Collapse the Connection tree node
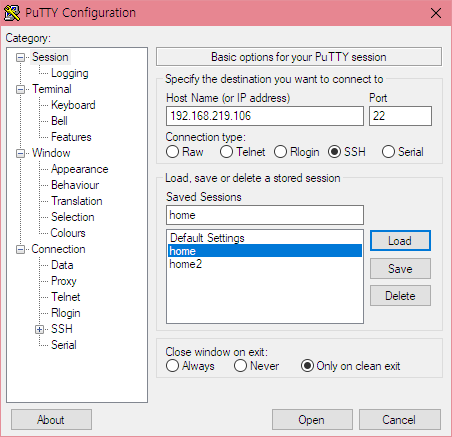This screenshot has height=437, width=452. [x=21, y=249]
